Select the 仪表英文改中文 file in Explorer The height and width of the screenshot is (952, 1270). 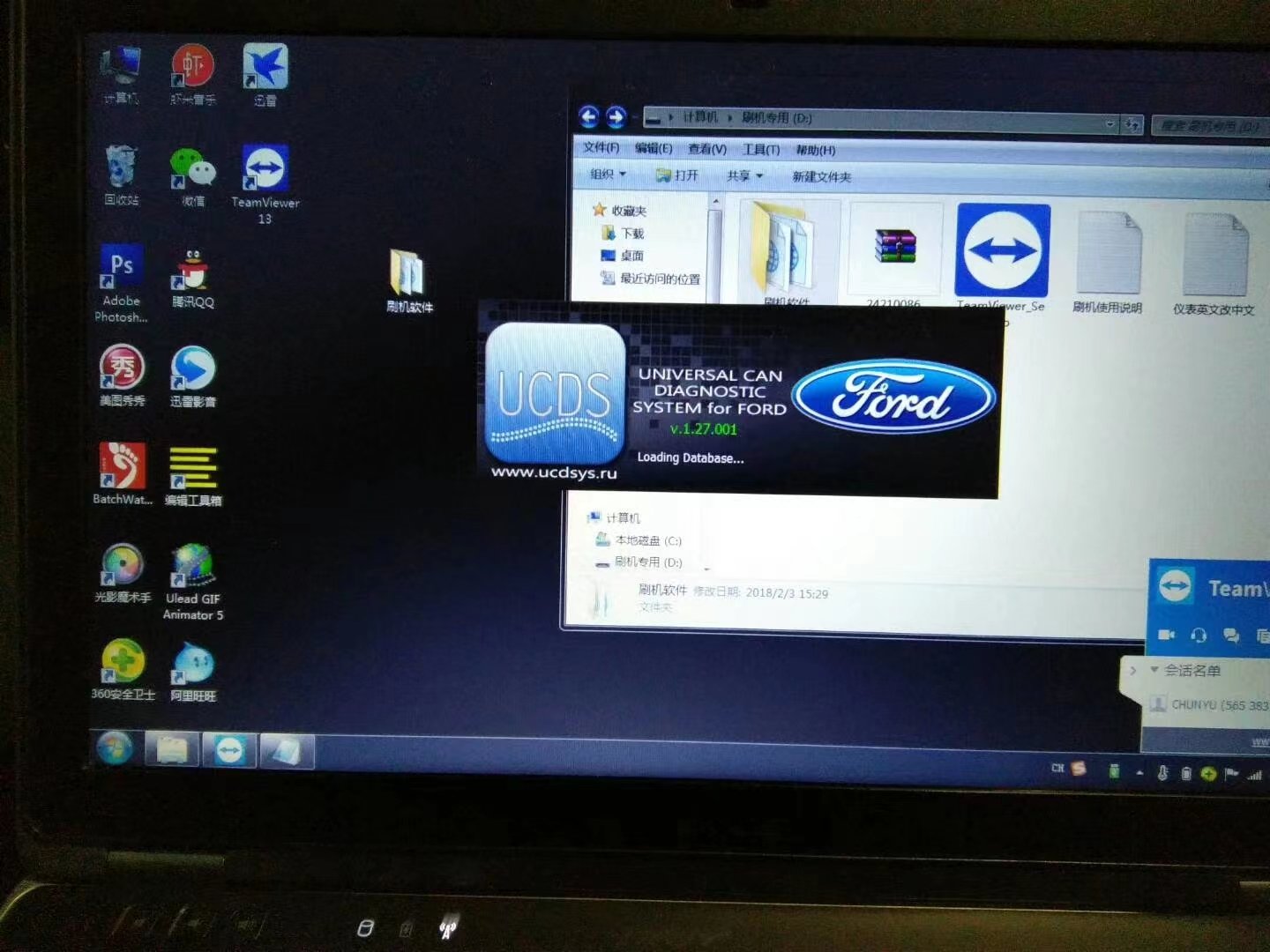(1214, 264)
